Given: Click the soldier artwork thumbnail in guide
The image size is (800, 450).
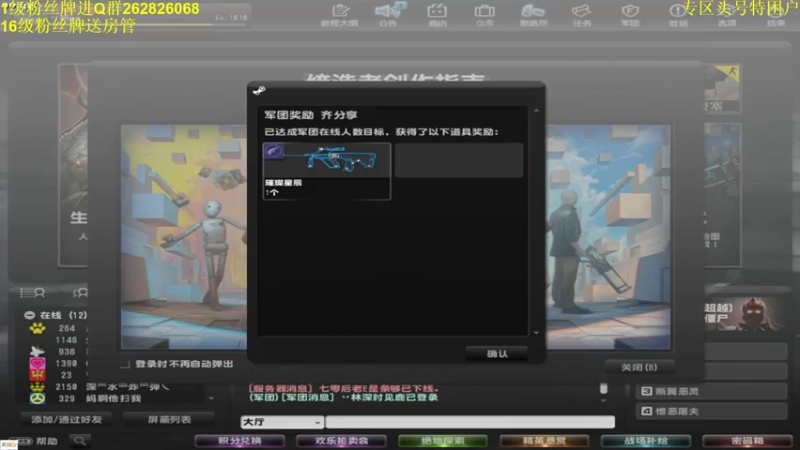Looking at the screenshot, I should coord(608,237).
